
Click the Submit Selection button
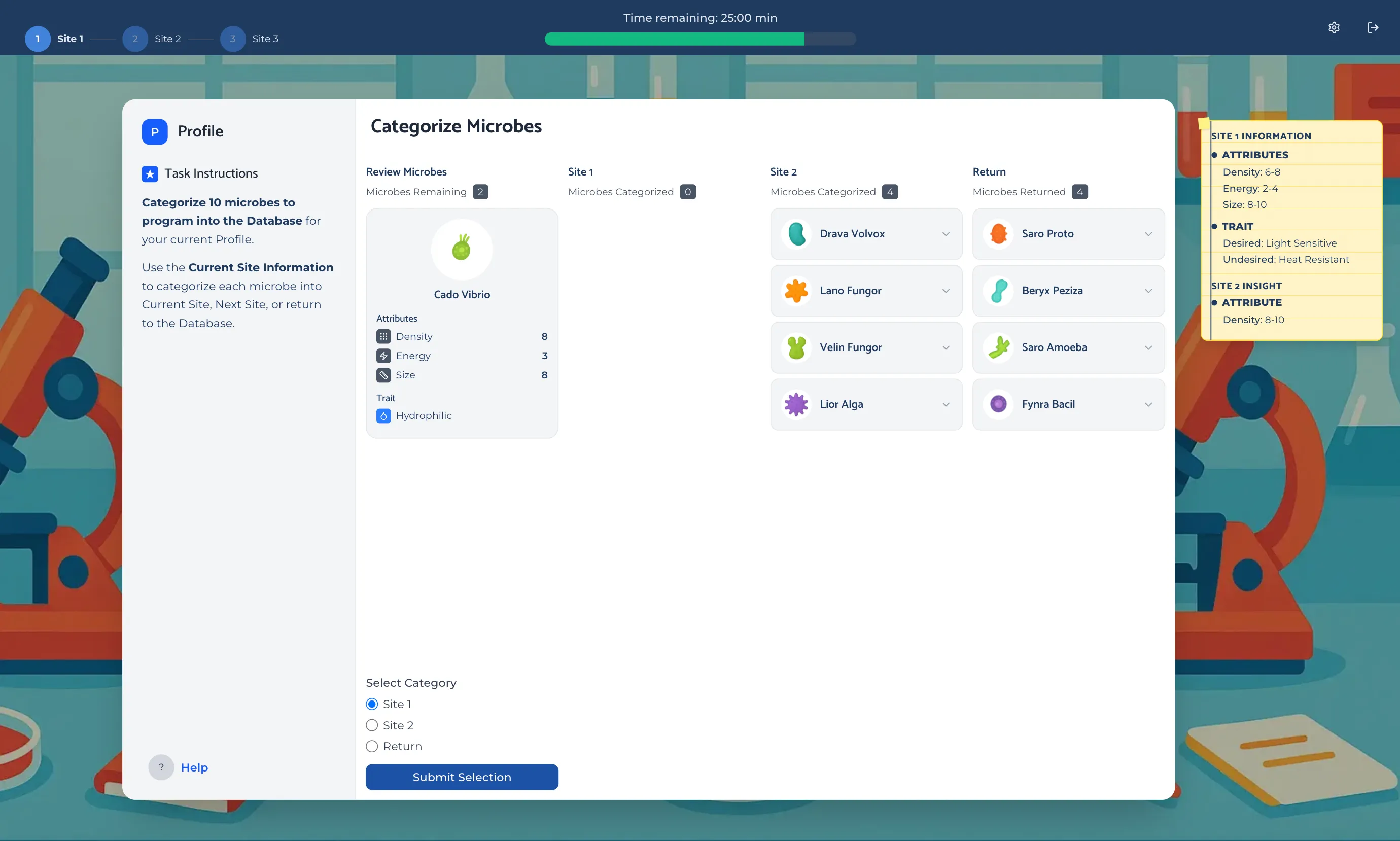pyautogui.click(x=462, y=777)
